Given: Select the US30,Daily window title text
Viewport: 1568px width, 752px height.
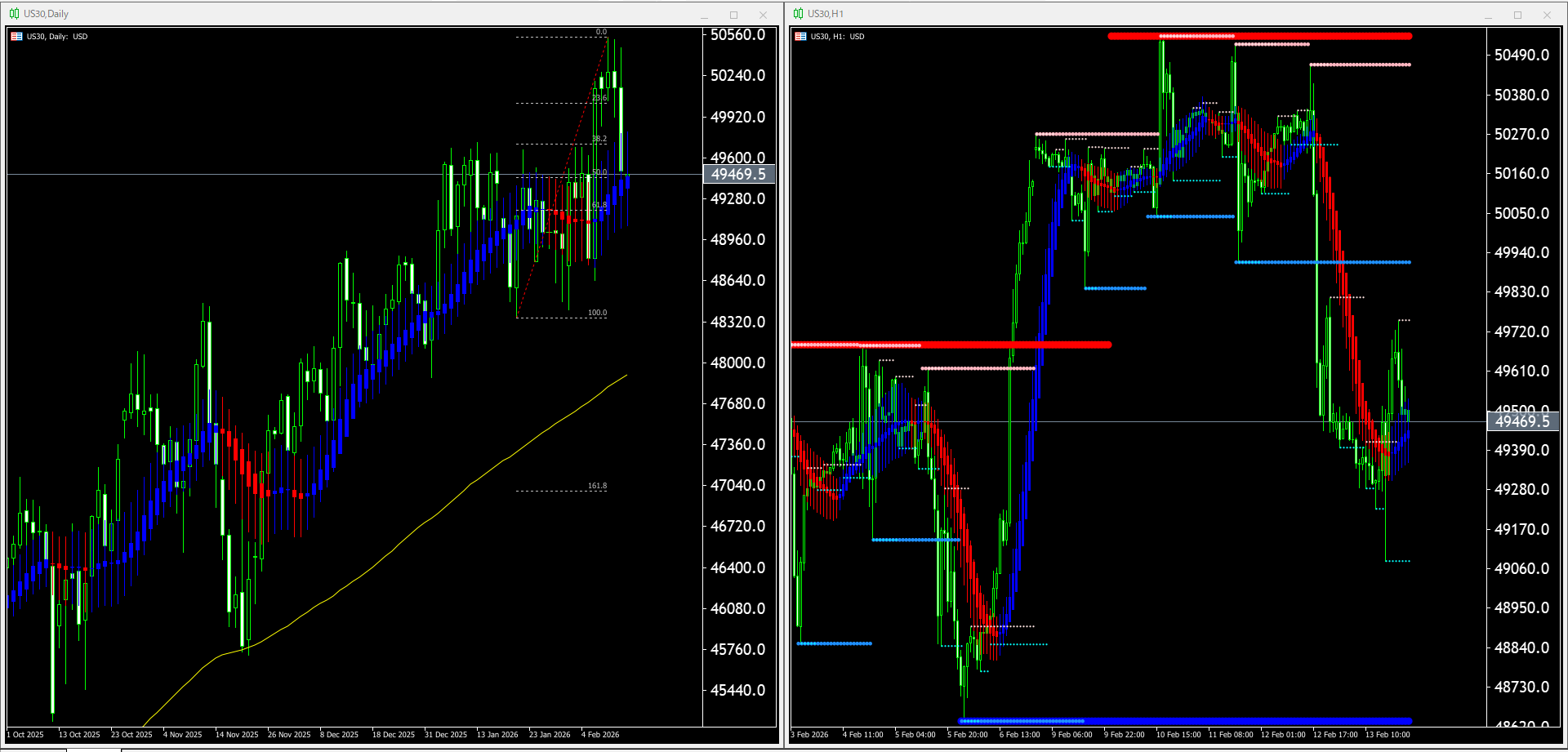Looking at the screenshot, I should [47, 14].
